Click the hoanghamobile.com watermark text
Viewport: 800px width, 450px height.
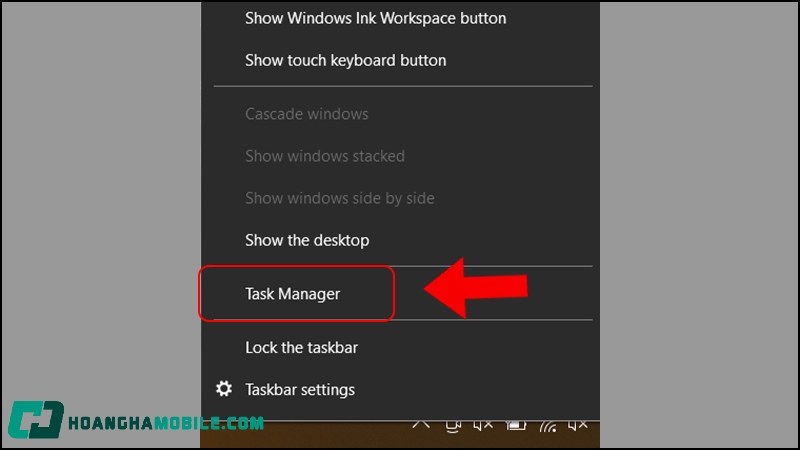[x=165, y=424]
